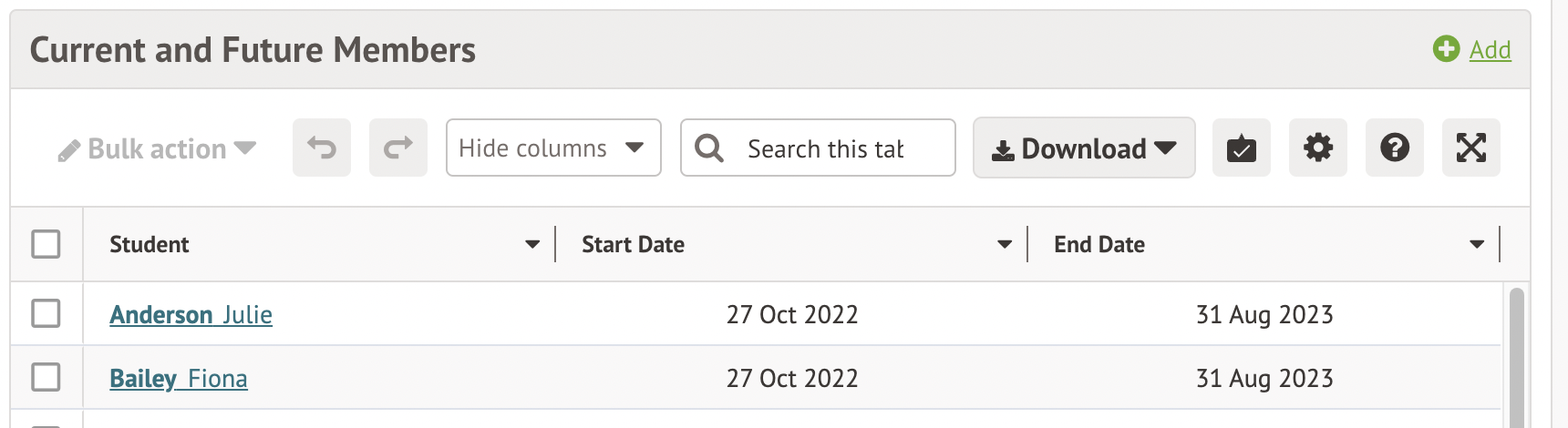Open the Start Date column menu arrow
This screenshot has width=1568, height=428.
pyautogui.click(x=1005, y=244)
